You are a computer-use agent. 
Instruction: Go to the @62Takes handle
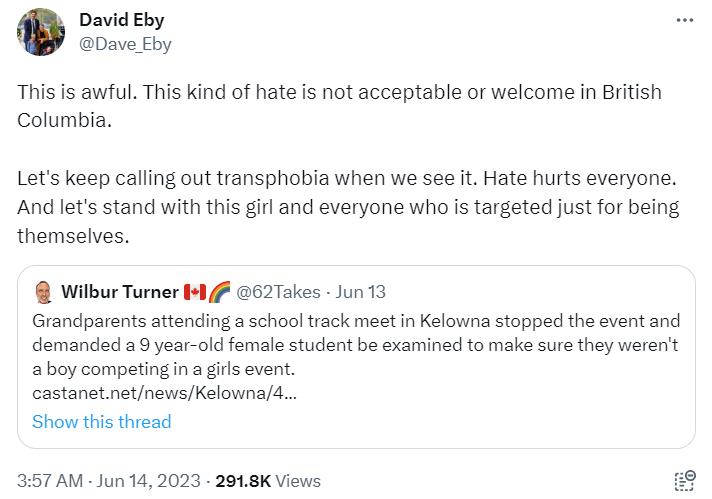278,292
